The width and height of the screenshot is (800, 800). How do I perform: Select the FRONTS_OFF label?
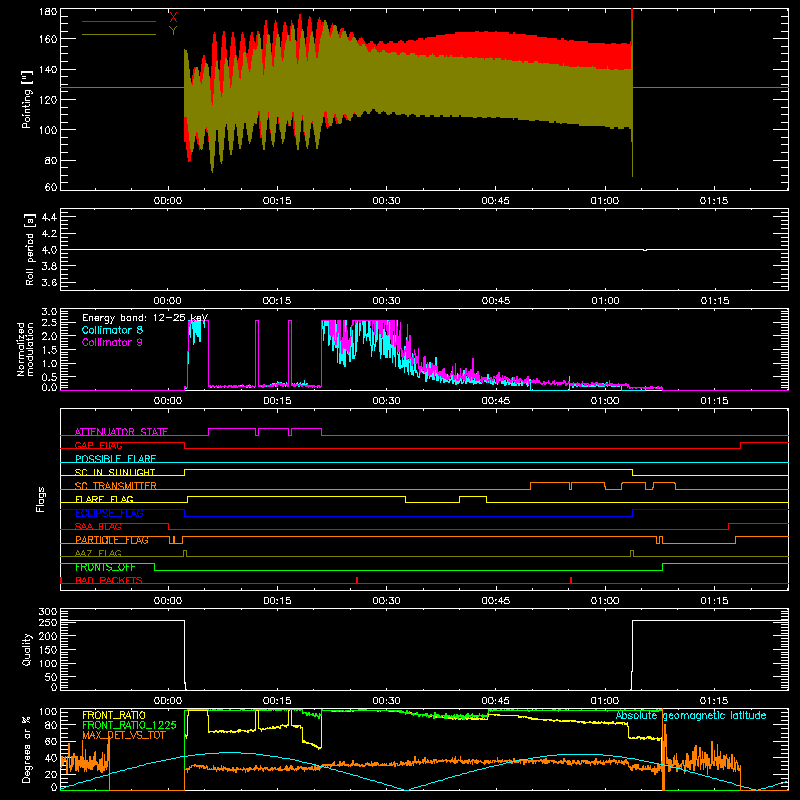[105, 567]
